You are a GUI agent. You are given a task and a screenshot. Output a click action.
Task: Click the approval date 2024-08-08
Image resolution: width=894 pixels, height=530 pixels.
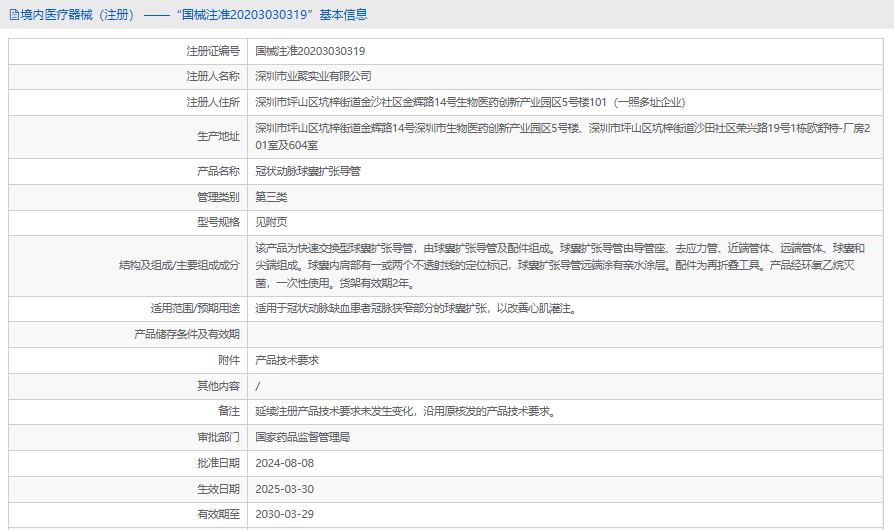click(285, 463)
